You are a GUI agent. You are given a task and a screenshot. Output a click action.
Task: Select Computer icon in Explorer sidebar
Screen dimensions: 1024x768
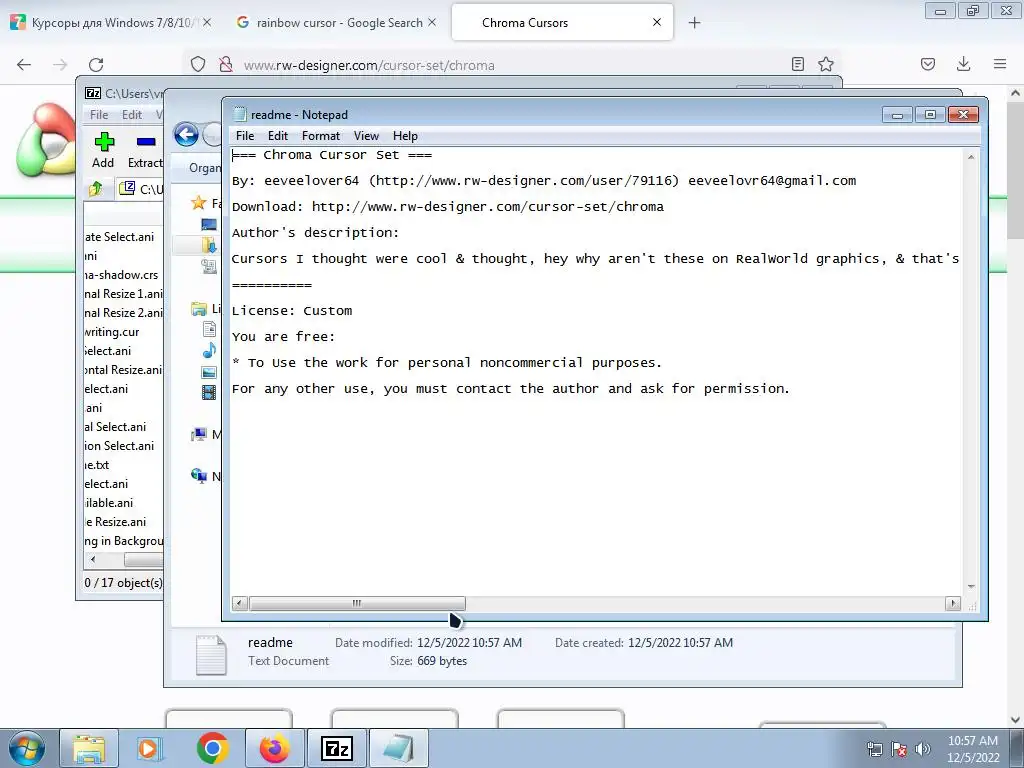click(199, 434)
